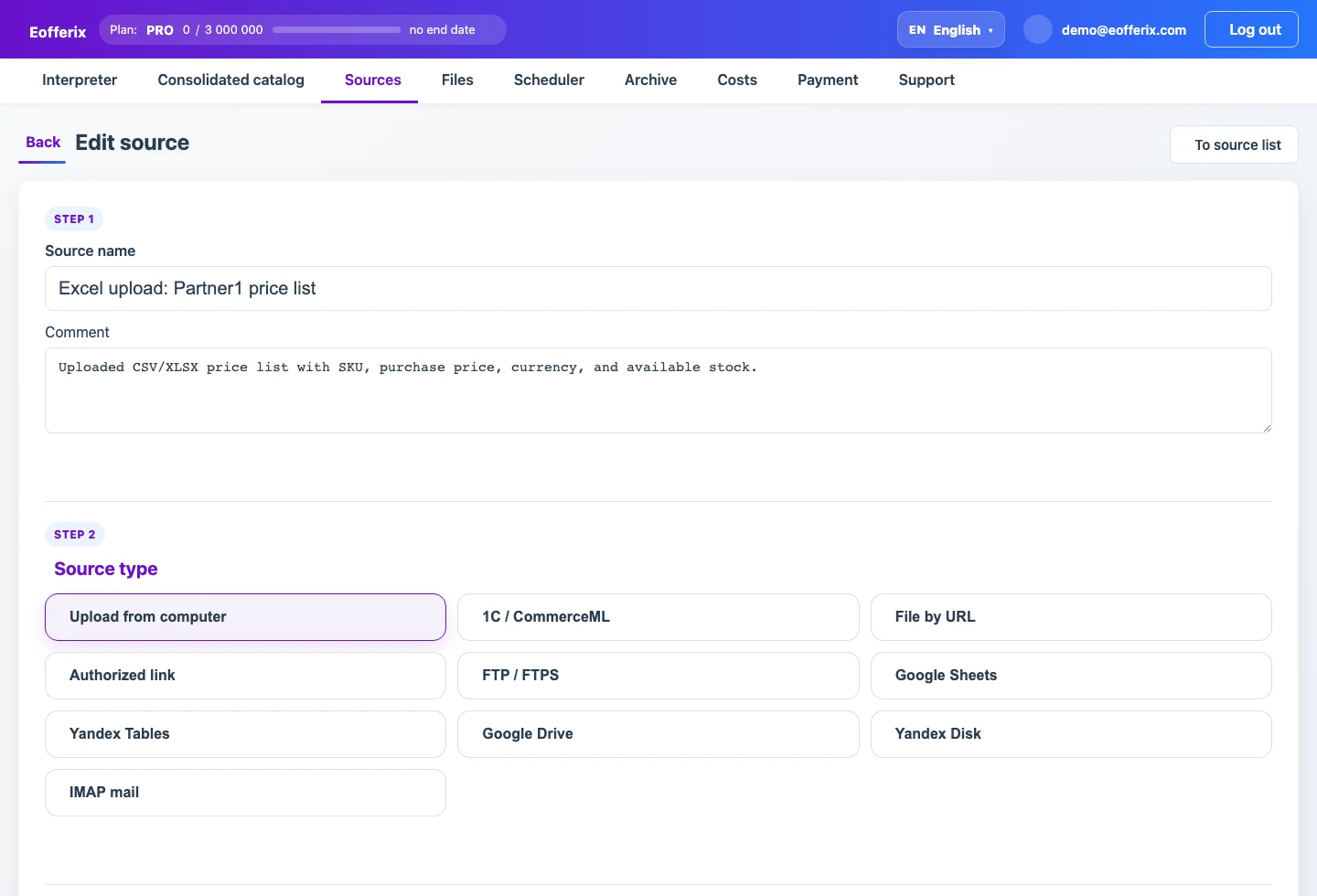Open the Consolidated catalog tab
Screen dimensions: 1317x896
click(230, 80)
